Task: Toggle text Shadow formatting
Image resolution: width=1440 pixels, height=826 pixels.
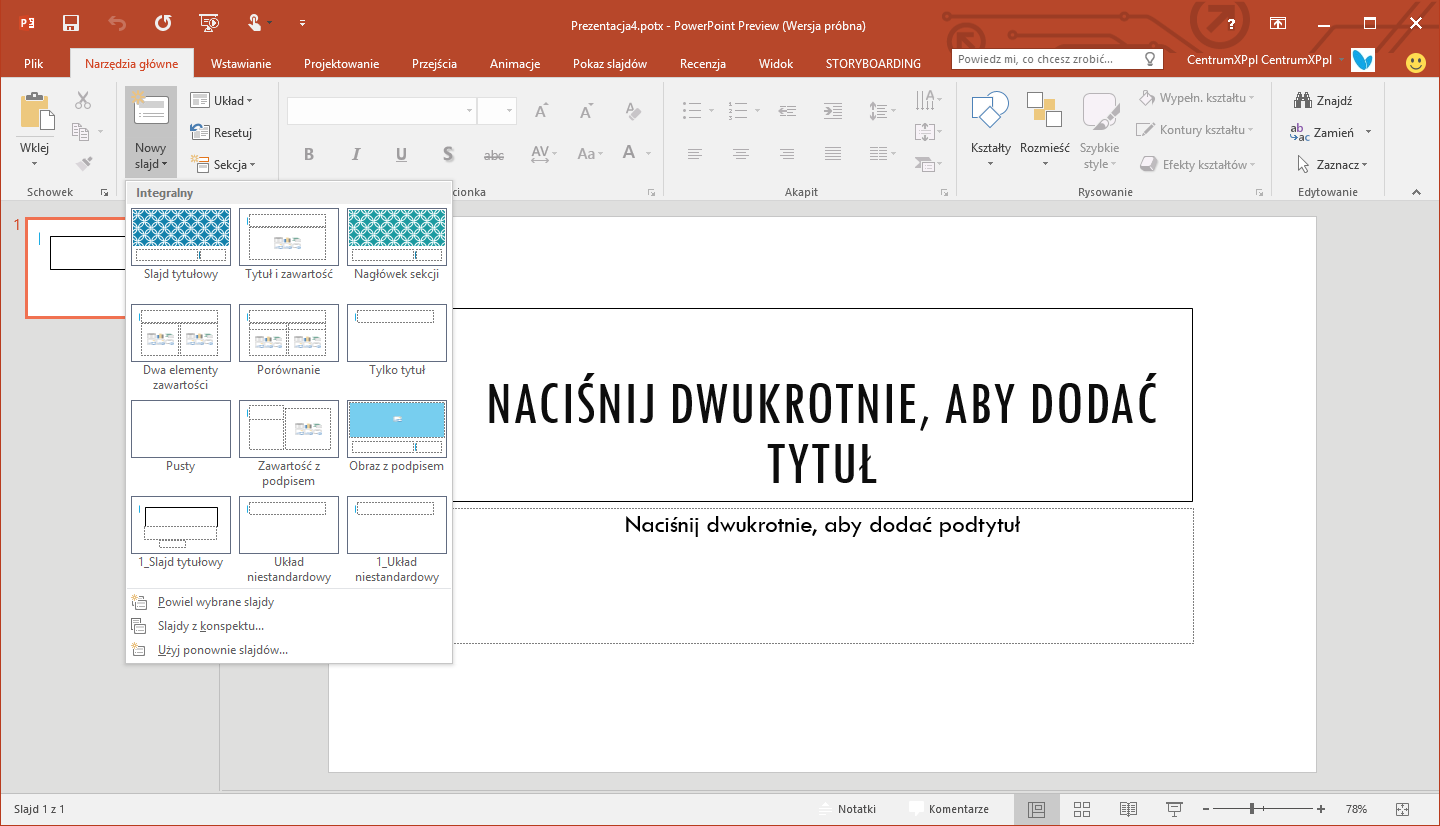Action: (x=448, y=154)
